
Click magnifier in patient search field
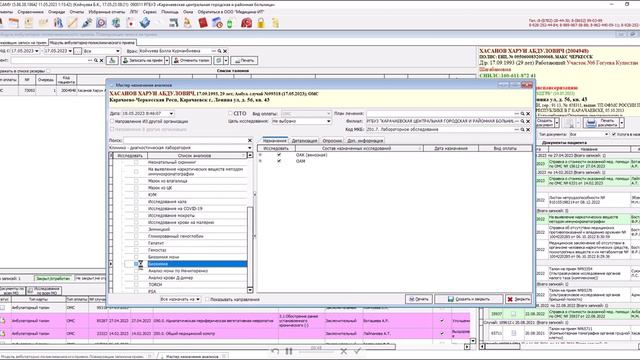pos(96,60)
